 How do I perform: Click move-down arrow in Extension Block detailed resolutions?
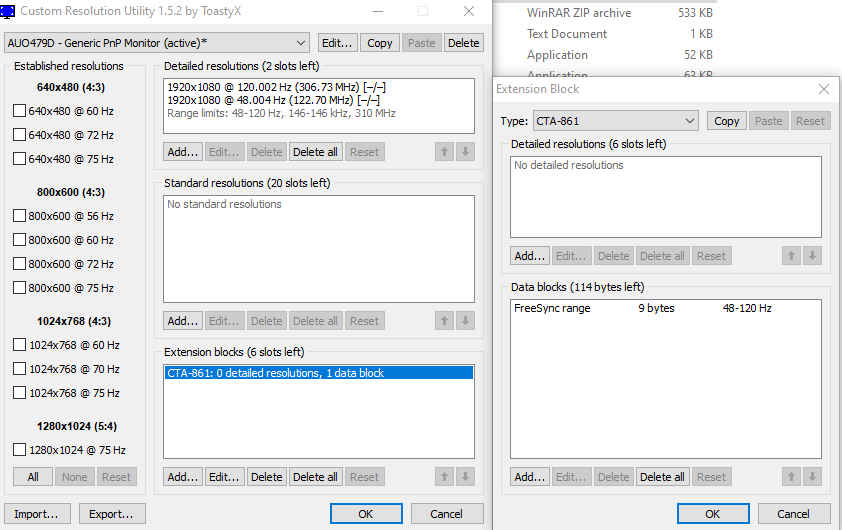point(811,256)
